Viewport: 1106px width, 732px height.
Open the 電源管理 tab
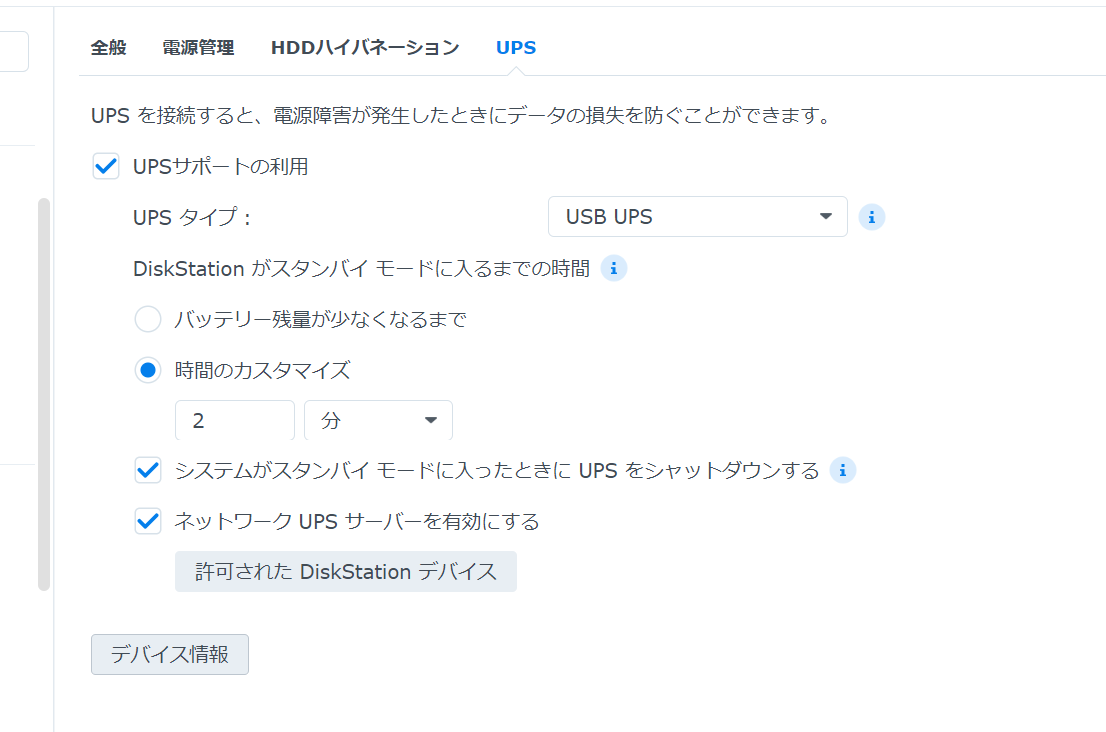[x=197, y=46]
